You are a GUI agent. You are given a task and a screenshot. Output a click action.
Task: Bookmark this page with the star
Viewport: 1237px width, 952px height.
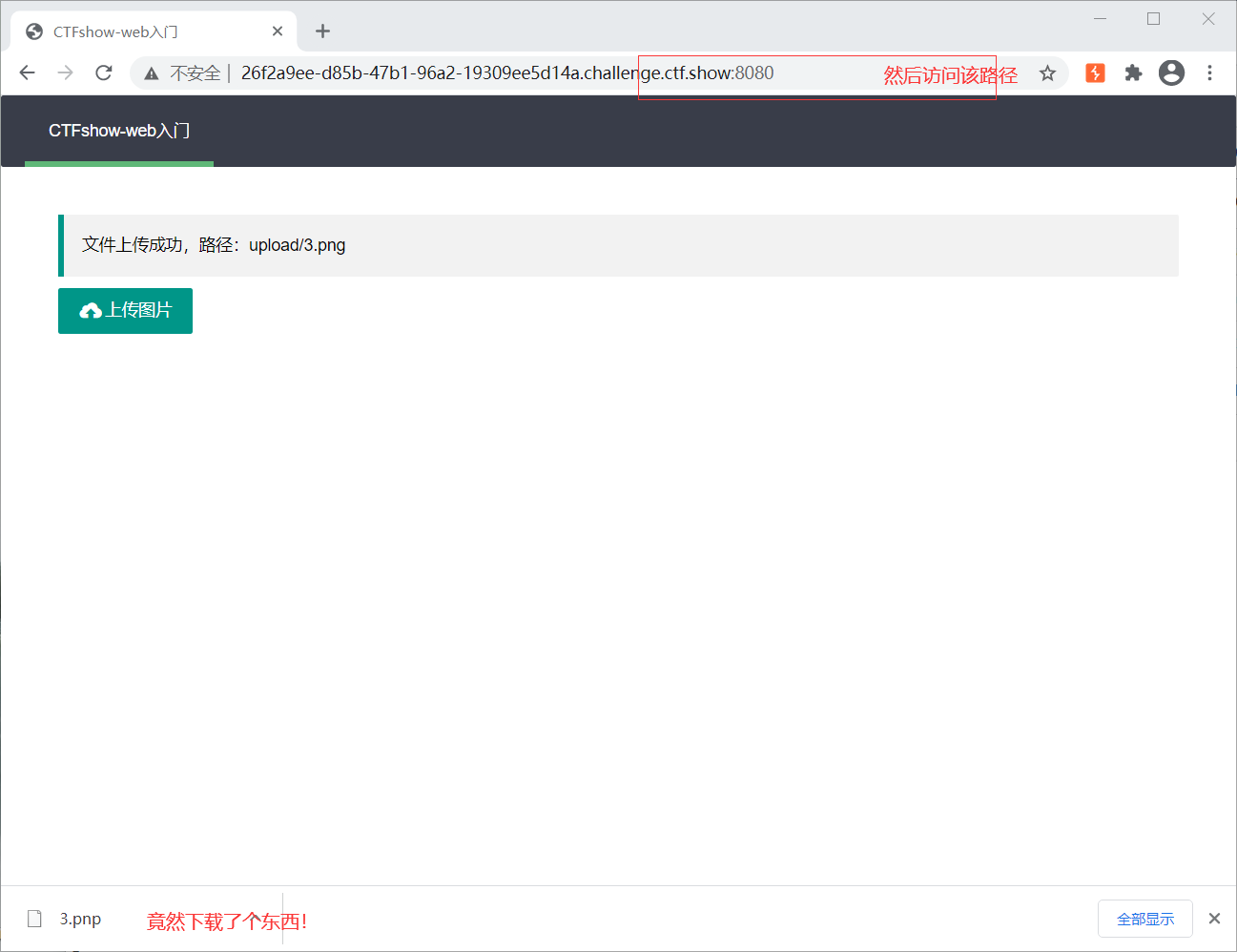click(1047, 73)
